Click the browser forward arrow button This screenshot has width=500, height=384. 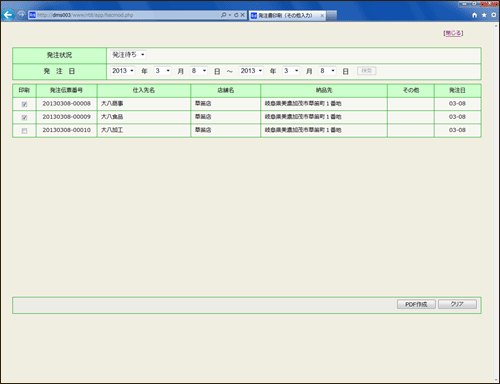click(x=21, y=15)
